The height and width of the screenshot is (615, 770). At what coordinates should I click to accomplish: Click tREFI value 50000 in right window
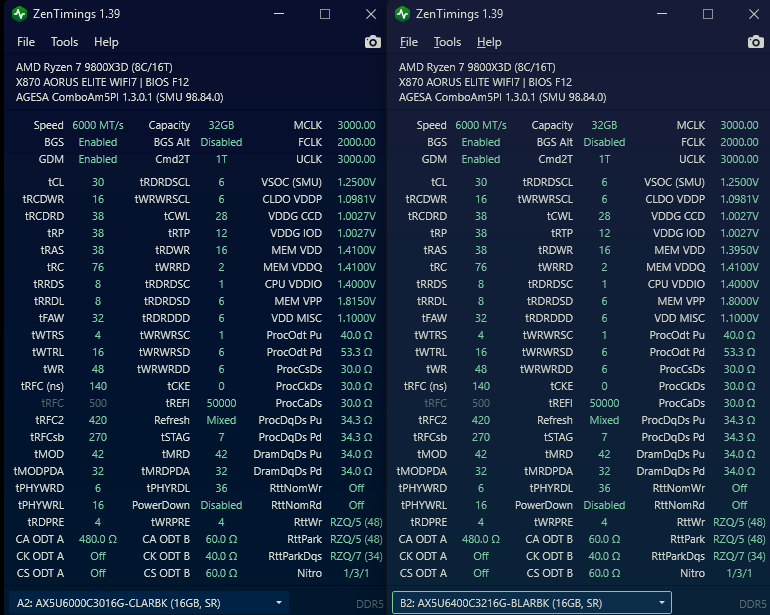(604, 403)
